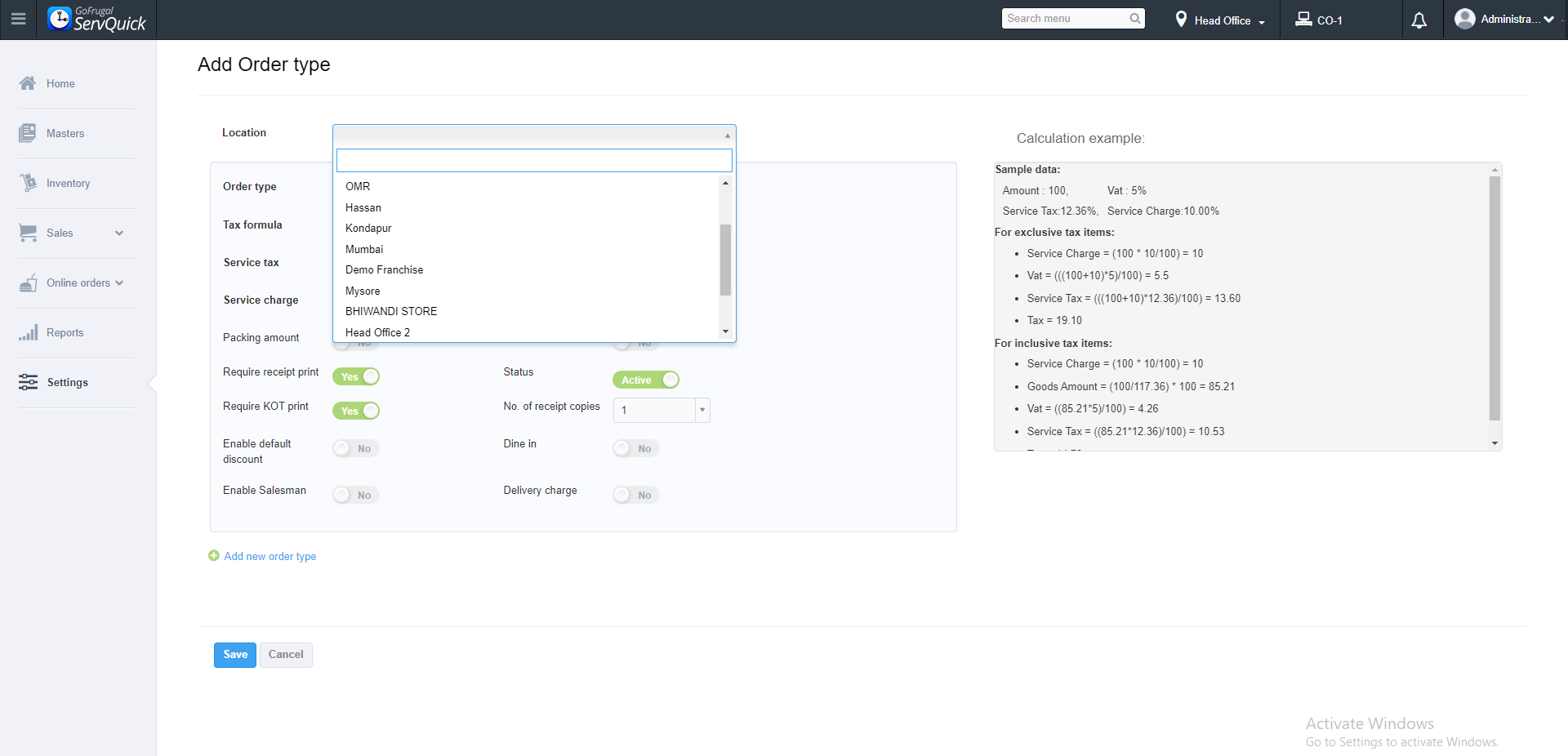Enable the Salesman toggle
This screenshot has height=756, width=1568.
click(356, 495)
